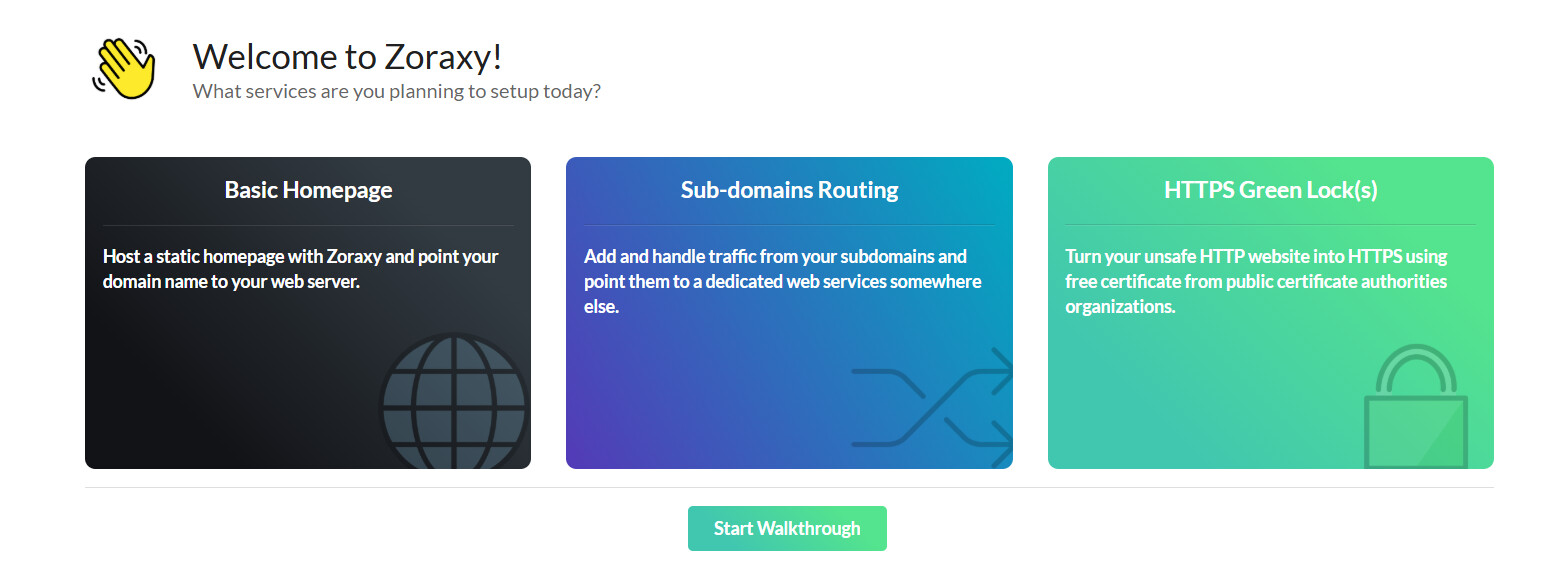Pick the HTTPS Green Lock(s) card title

pyautogui.click(x=1270, y=190)
